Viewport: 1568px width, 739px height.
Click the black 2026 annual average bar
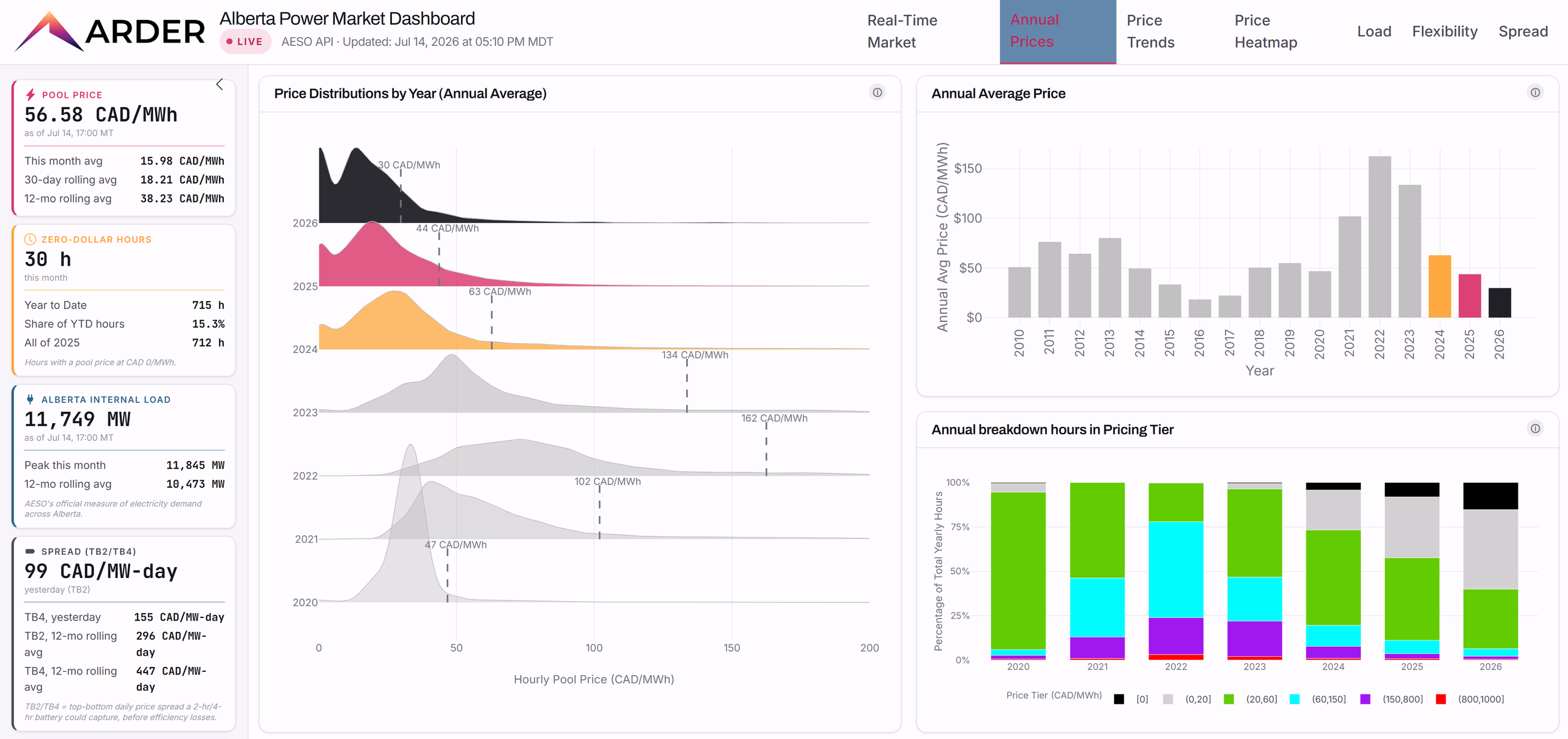point(1500,302)
